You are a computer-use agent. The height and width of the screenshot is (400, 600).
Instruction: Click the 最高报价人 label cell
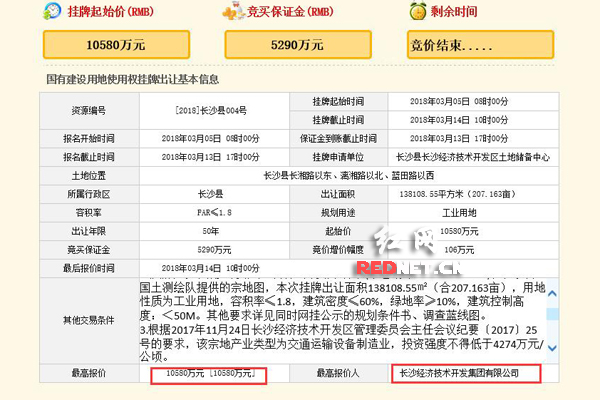click(x=339, y=373)
